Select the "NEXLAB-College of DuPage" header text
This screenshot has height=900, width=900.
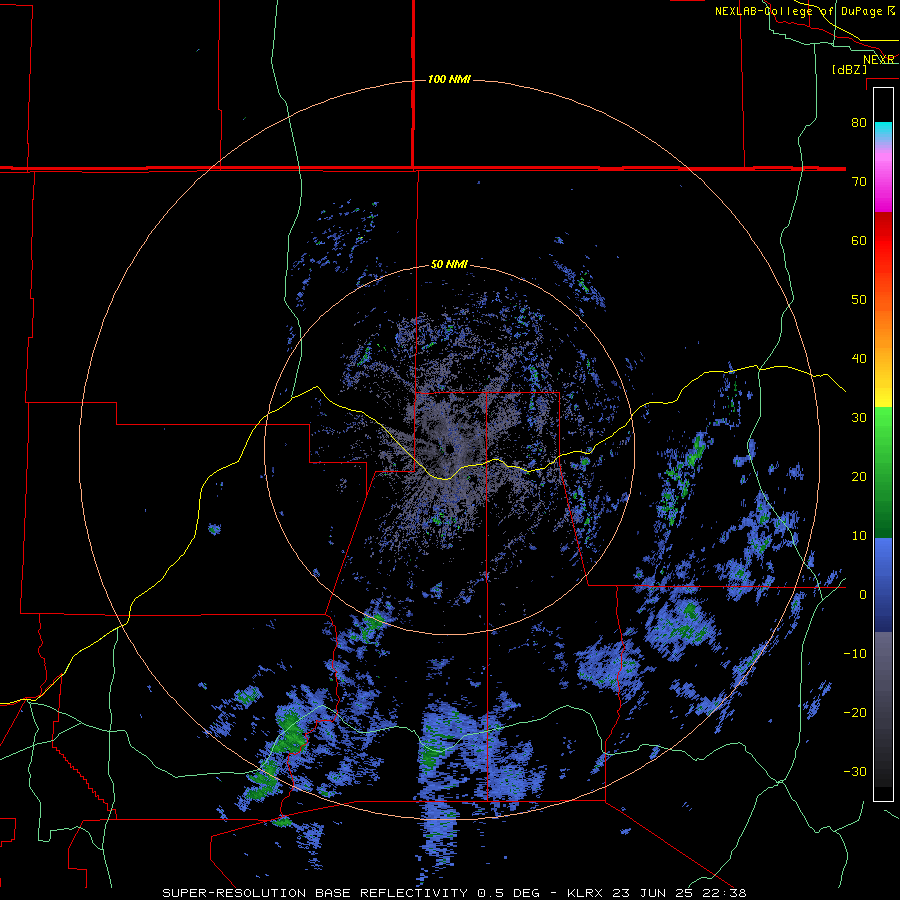point(800,11)
